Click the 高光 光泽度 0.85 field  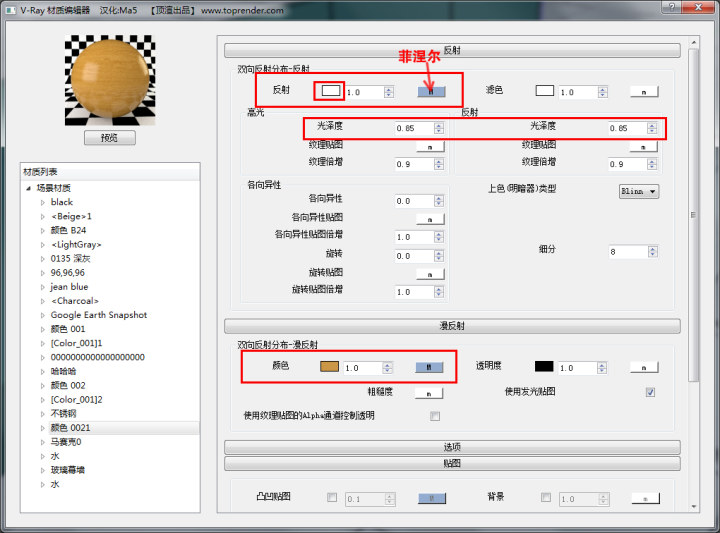pyautogui.click(x=414, y=128)
